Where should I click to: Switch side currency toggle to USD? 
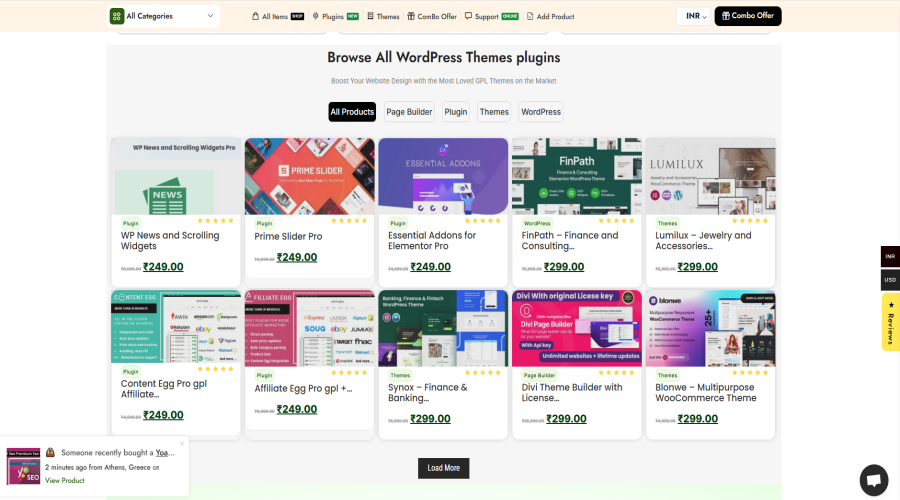pos(890,280)
